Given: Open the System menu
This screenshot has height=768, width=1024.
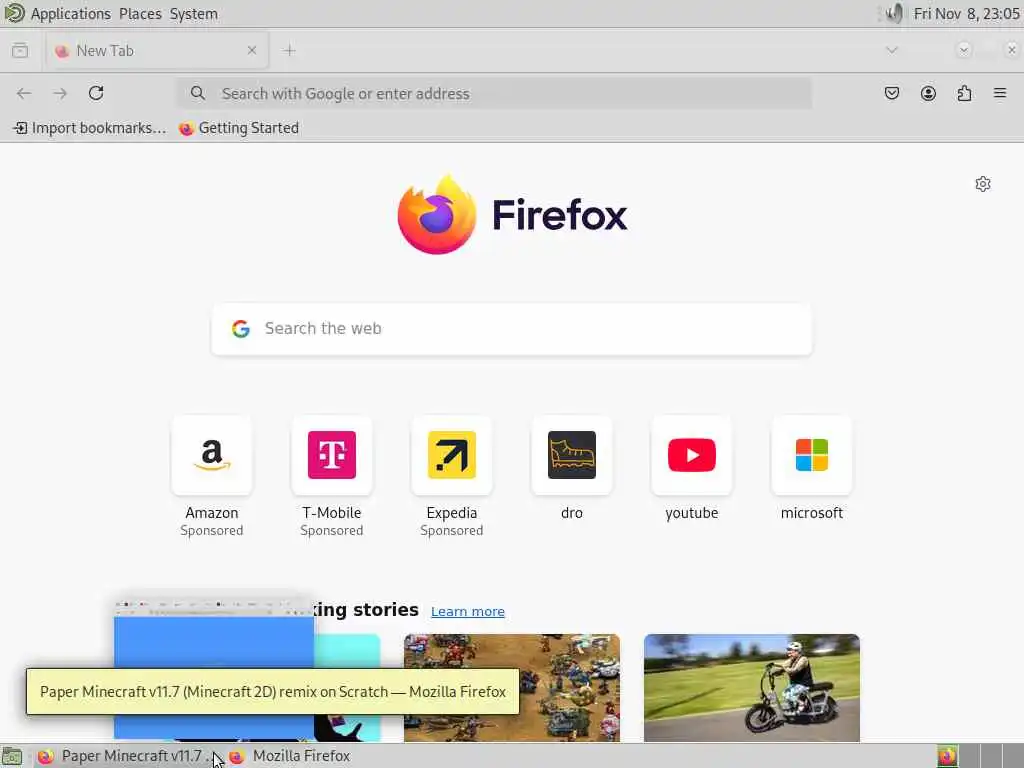Looking at the screenshot, I should click(194, 14).
